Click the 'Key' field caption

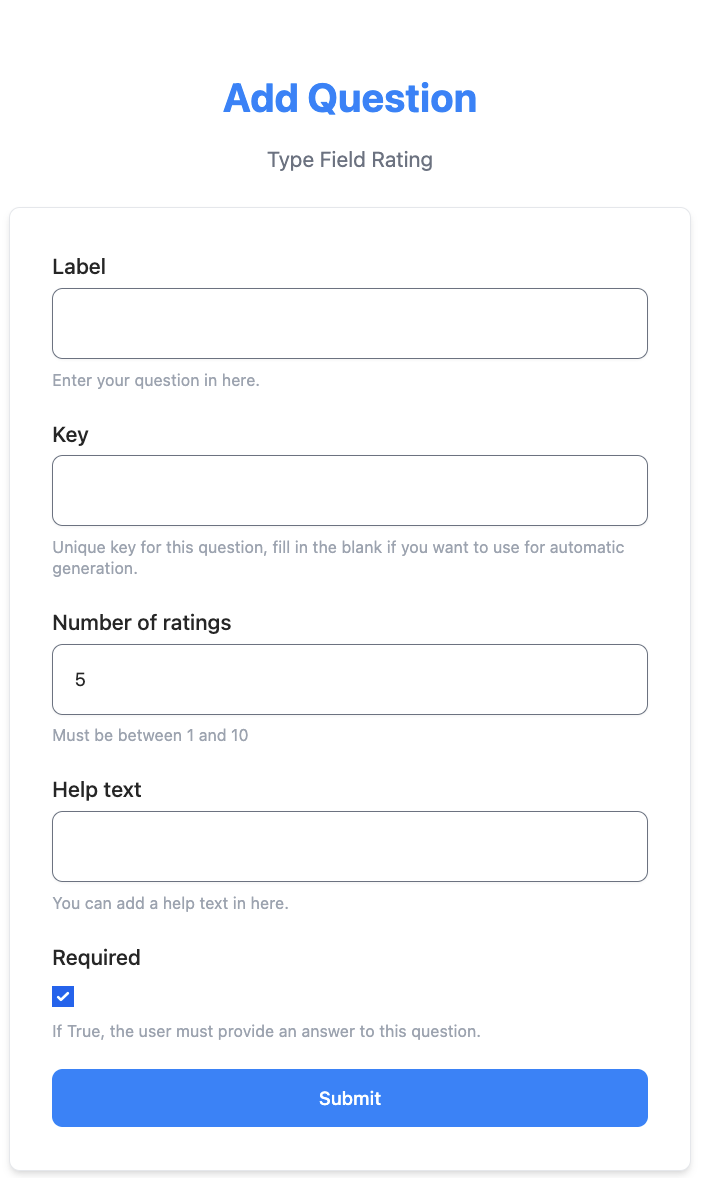pyautogui.click(x=71, y=435)
